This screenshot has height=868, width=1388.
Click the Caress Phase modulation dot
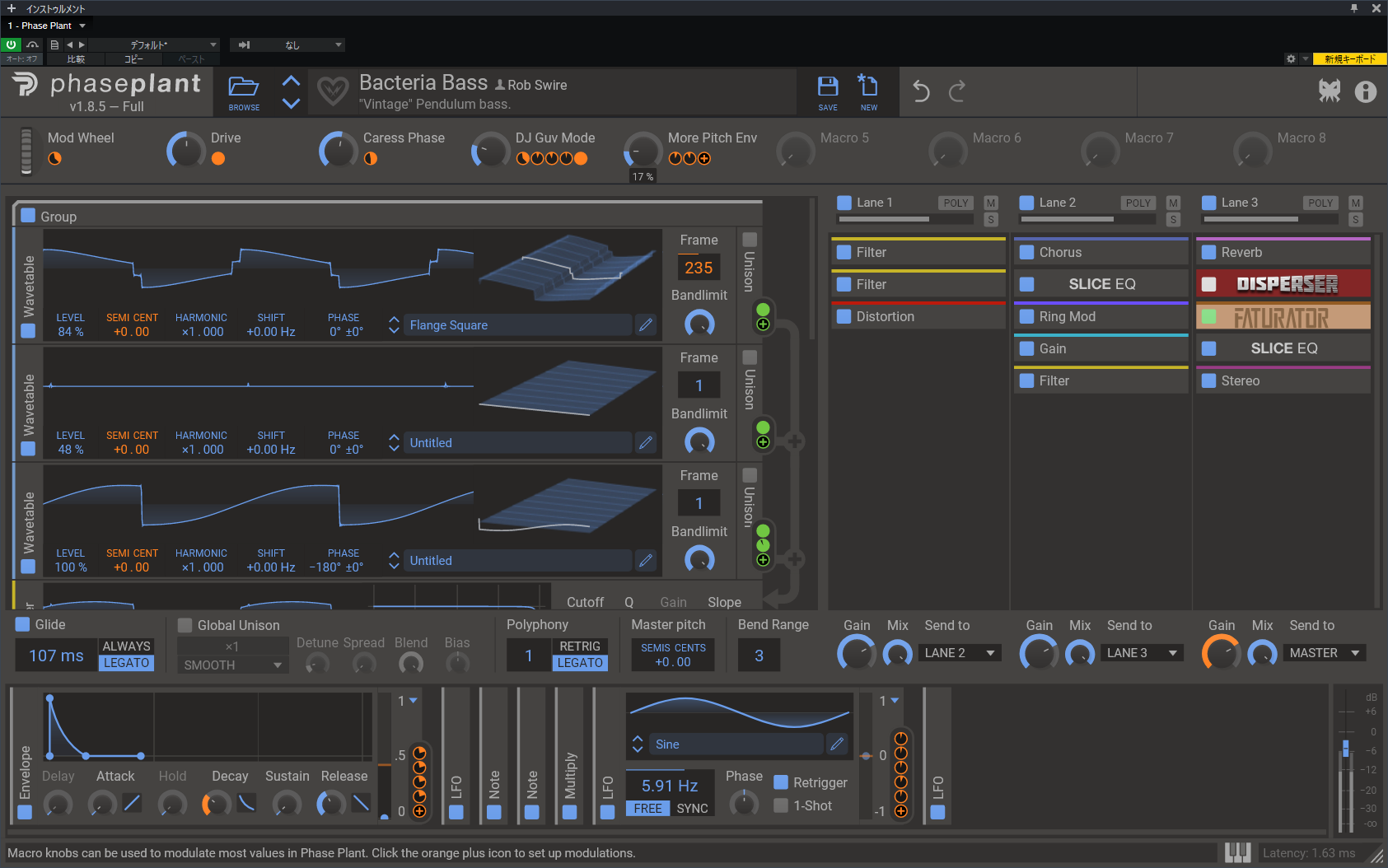[x=371, y=159]
